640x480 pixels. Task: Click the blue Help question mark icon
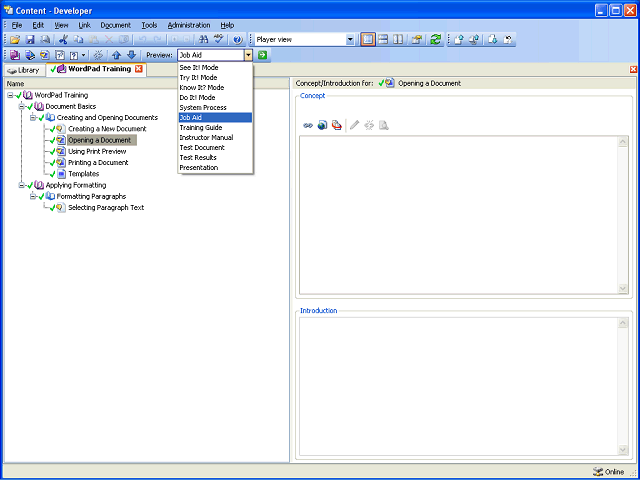click(x=238, y=40)
